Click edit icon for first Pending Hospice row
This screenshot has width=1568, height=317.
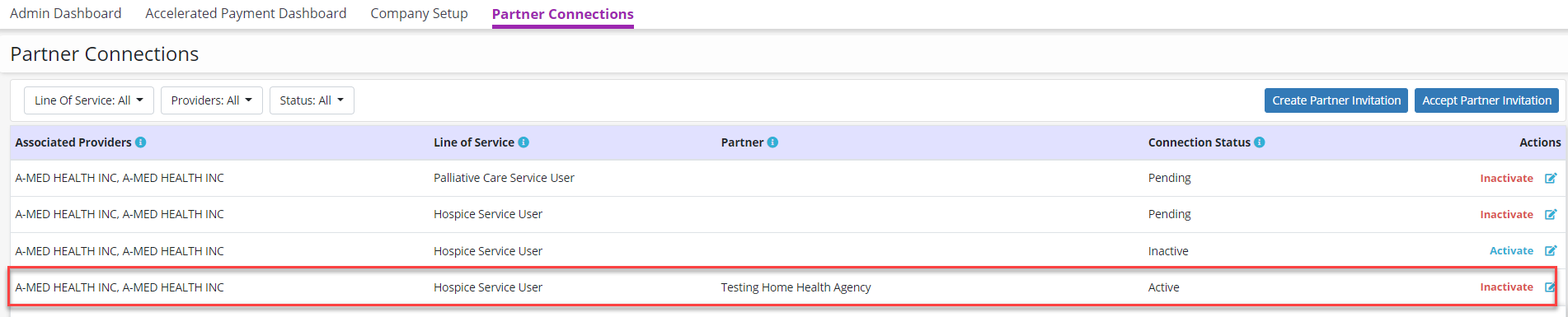(x=1550, y=214)
